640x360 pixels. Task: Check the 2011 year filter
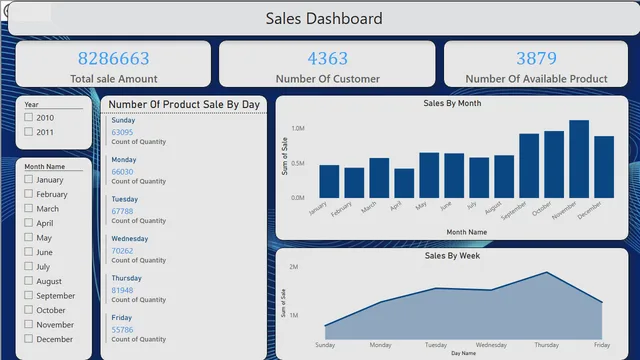point(29,131)
